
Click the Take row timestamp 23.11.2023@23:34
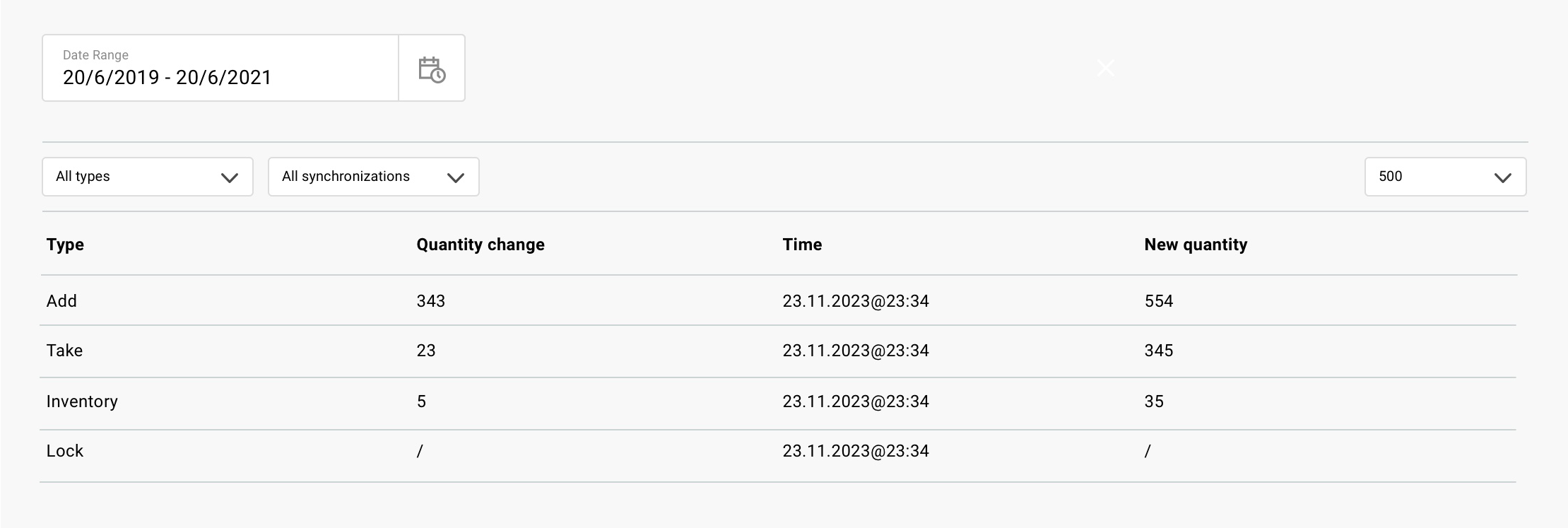(x=856, y=351)
